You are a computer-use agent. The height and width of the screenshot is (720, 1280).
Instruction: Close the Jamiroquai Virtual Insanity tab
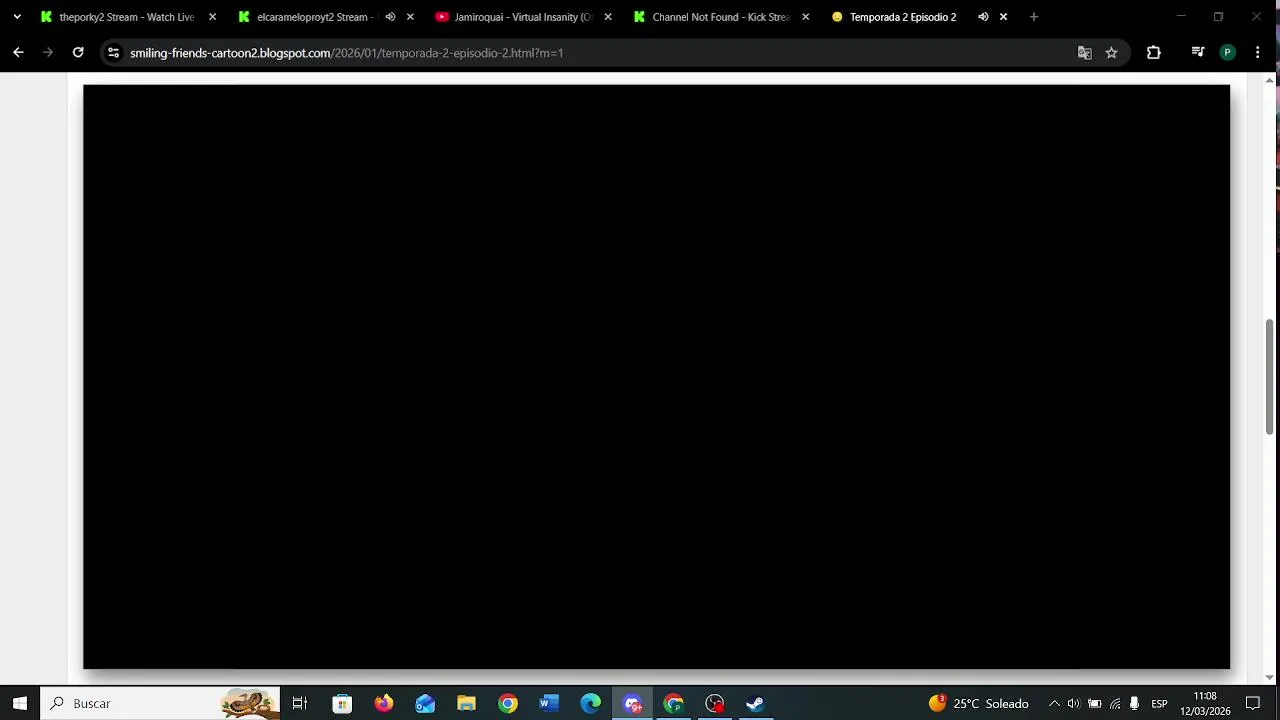pos(608,17)
